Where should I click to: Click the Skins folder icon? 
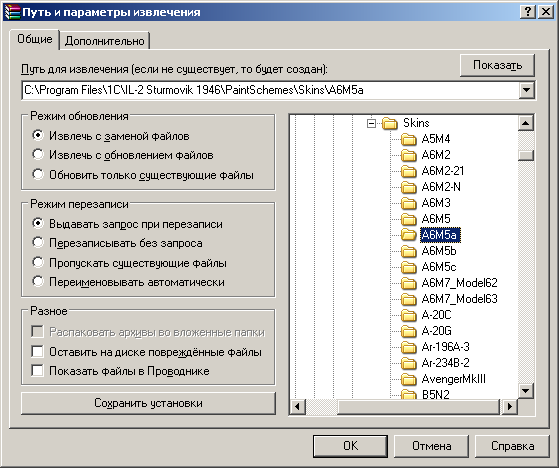(x=390, y=123)
